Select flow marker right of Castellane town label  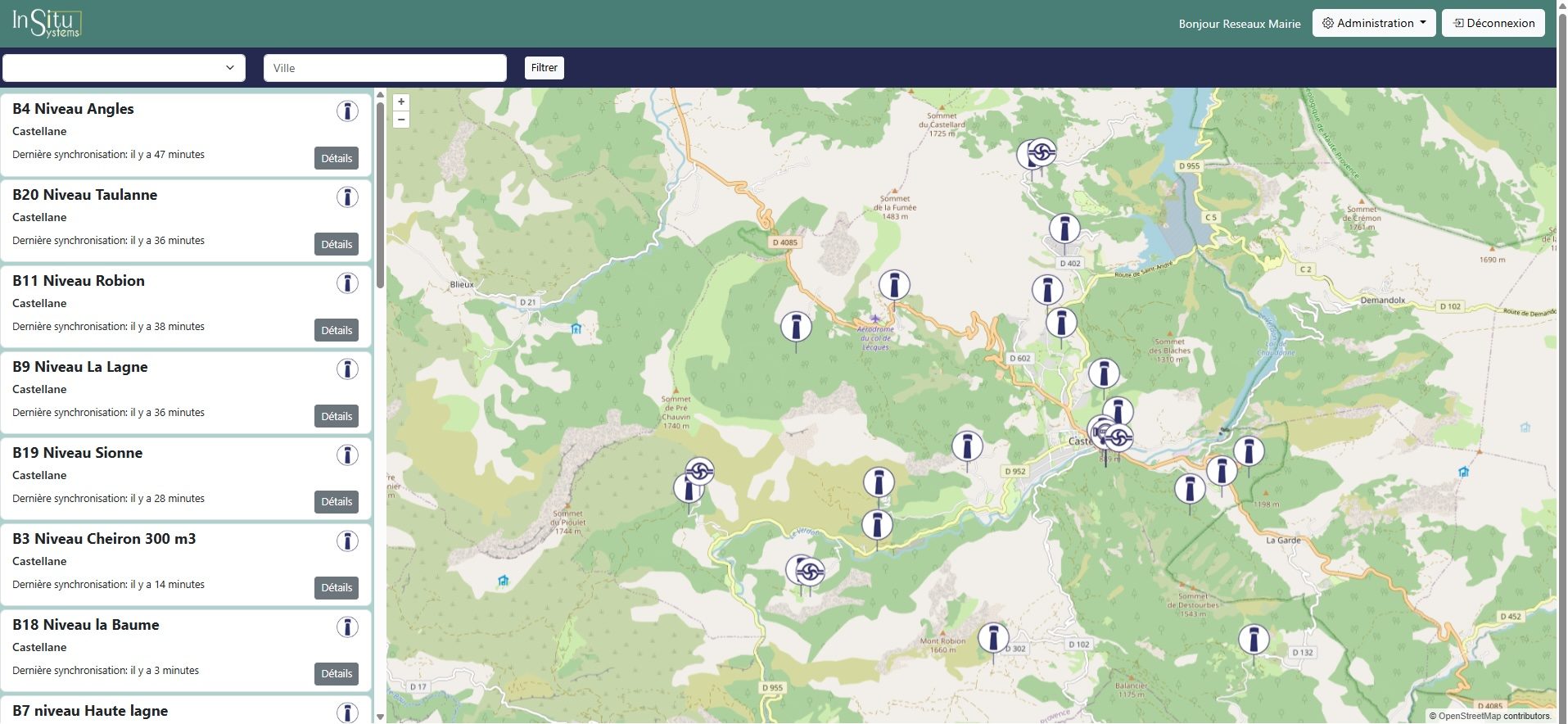pos(1118,437)
